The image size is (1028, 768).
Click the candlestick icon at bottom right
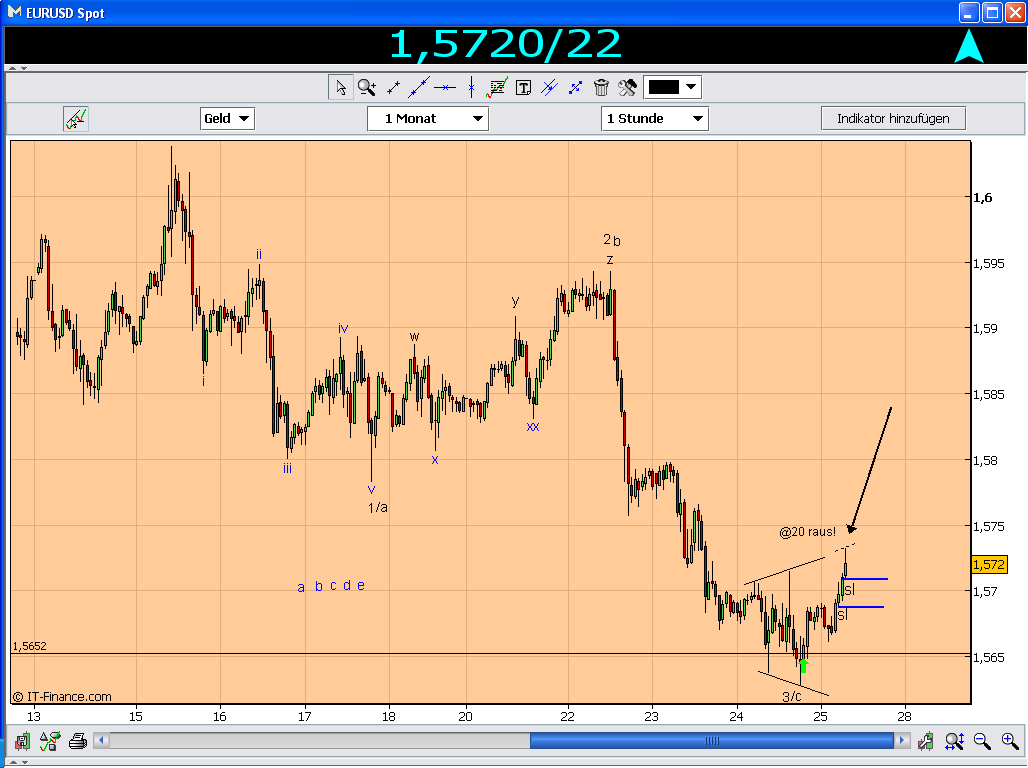pos(926,741)
